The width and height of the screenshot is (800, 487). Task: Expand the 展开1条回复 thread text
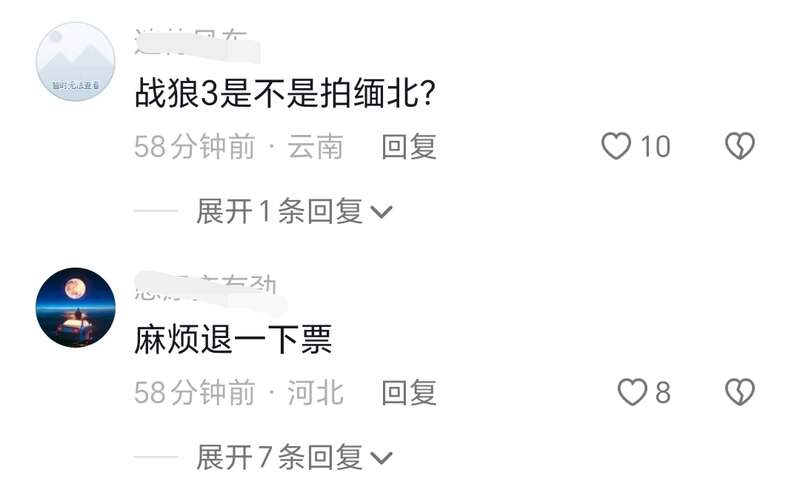(280, 211)
